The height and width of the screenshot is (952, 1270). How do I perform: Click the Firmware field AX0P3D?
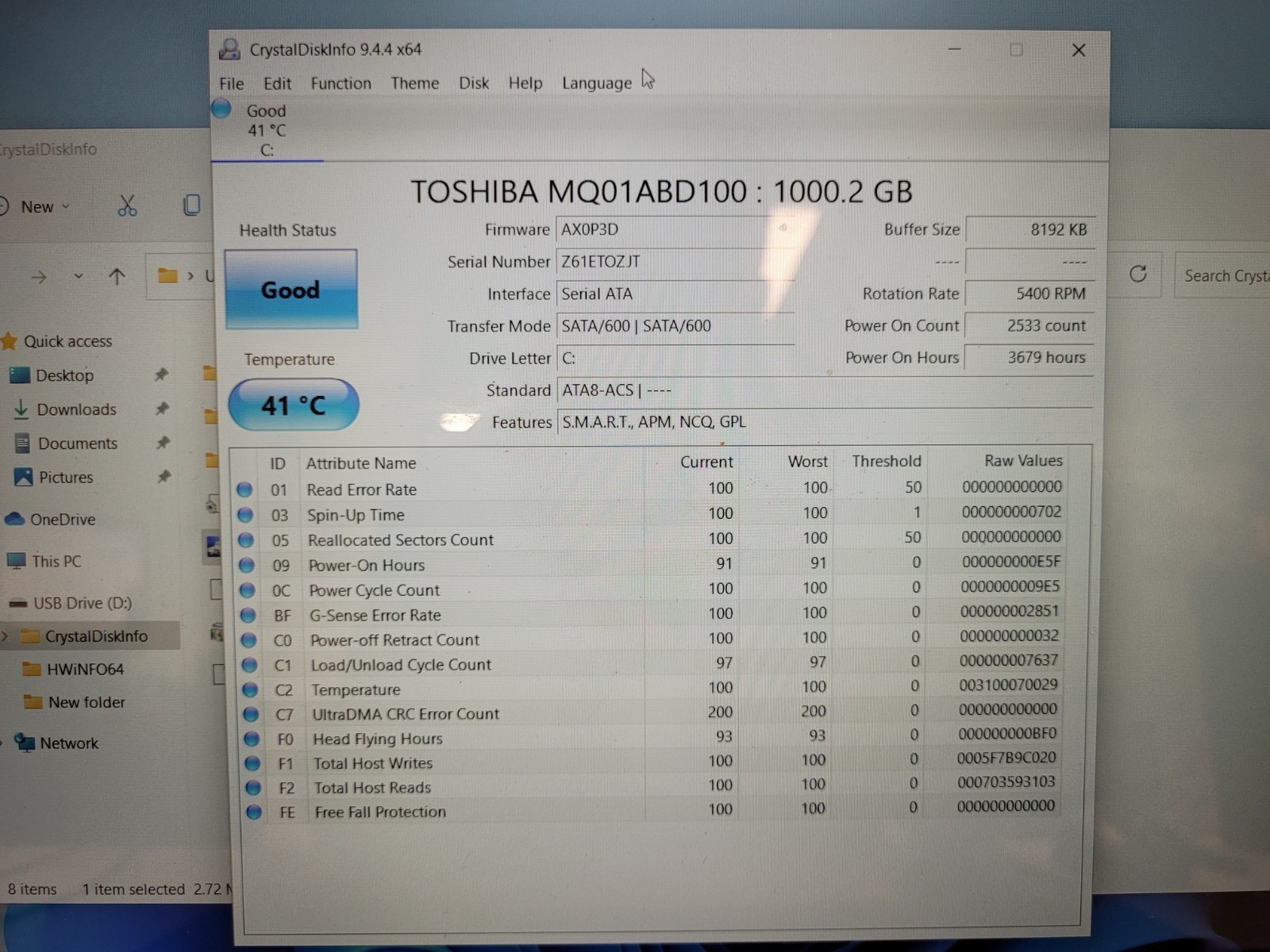675,230
